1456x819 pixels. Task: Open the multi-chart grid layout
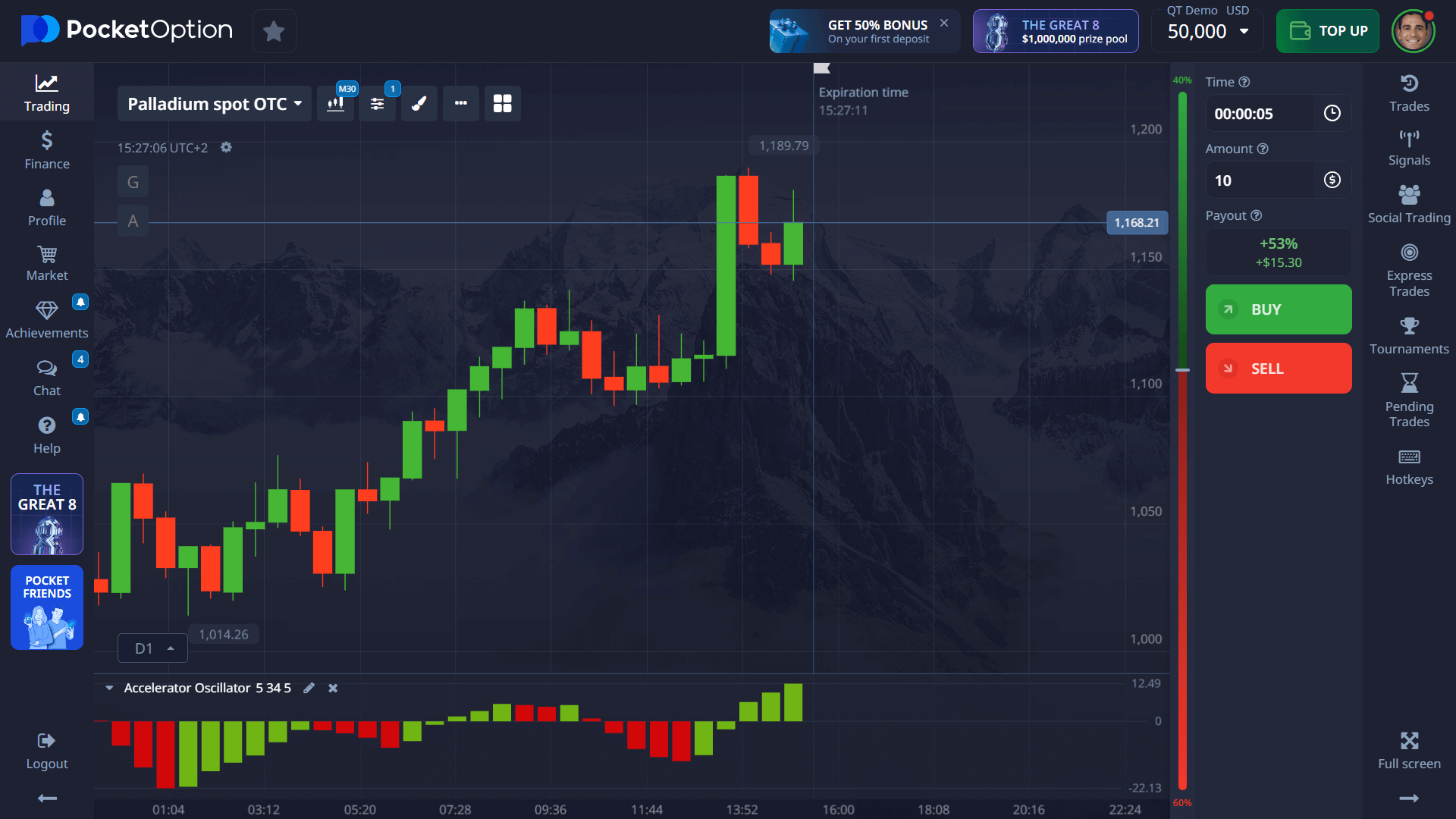[x=502, y=104]
